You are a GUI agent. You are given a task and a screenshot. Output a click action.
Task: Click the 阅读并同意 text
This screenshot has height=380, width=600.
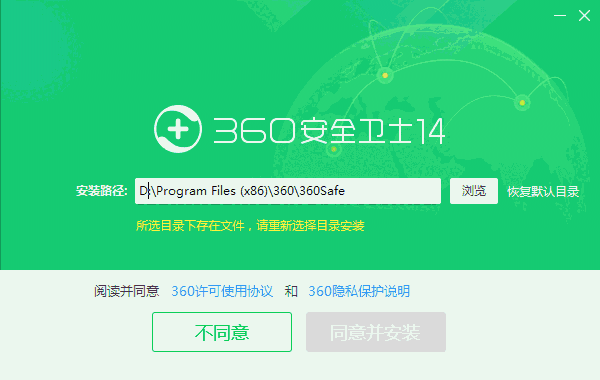127,291
